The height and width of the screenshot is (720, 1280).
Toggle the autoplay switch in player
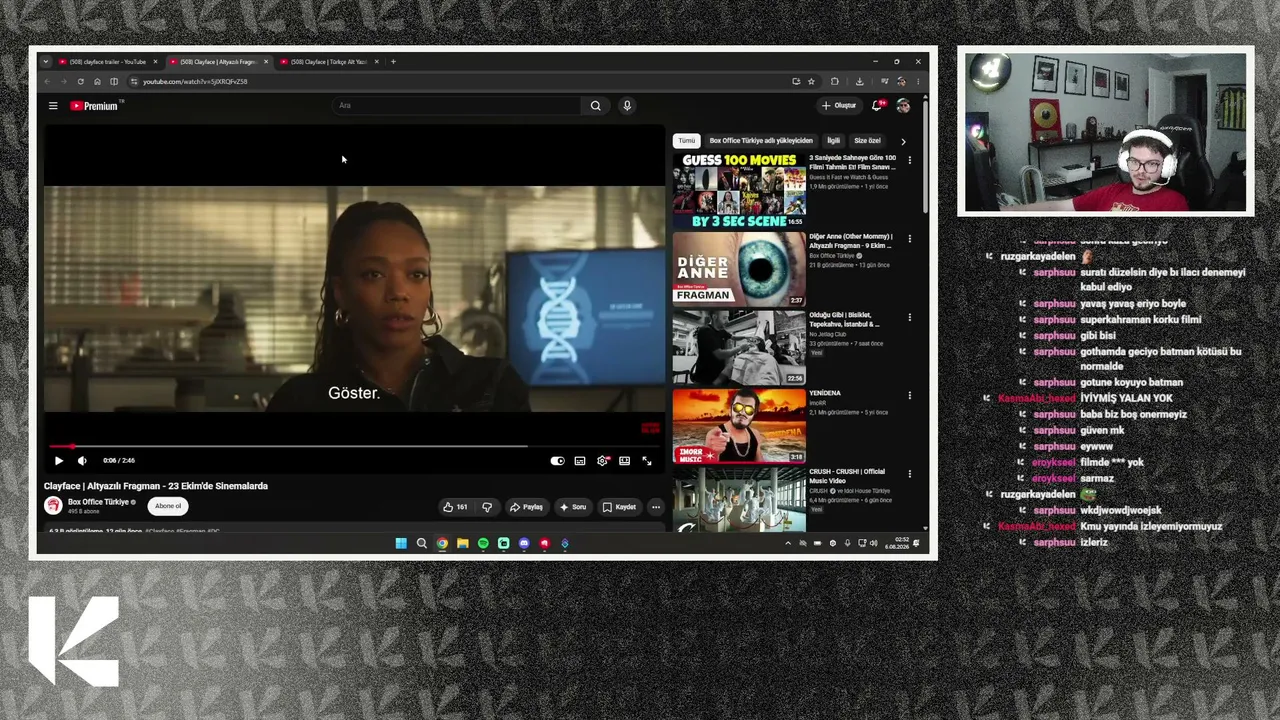click(x=557, y=461)
